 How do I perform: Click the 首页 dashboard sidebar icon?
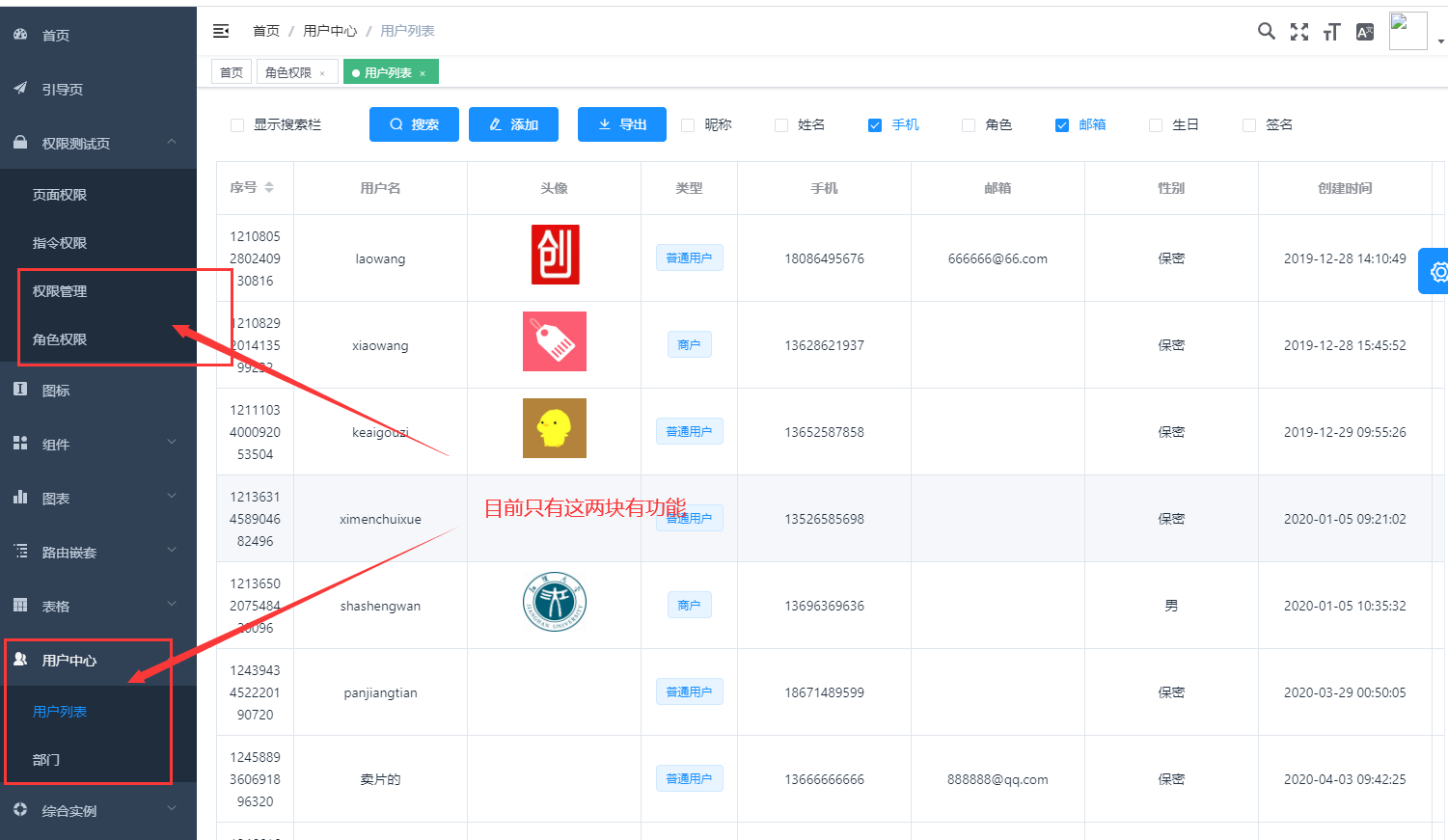click(x=20, y=34)
